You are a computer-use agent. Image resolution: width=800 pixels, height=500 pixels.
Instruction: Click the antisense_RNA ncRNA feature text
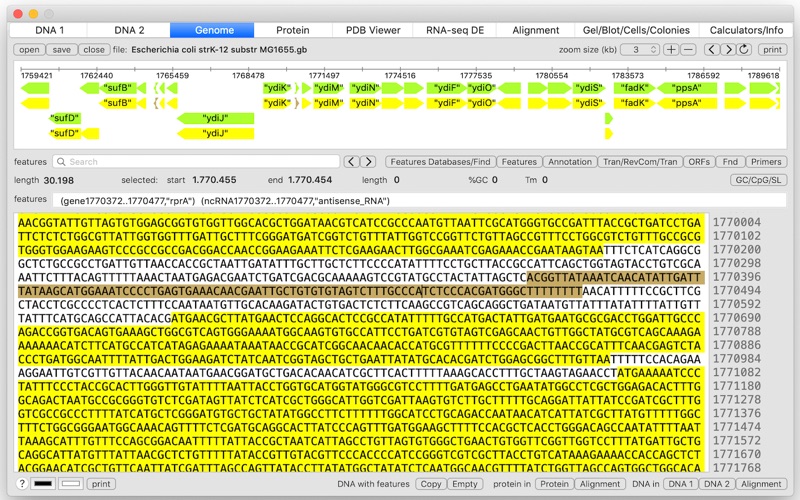point(295,201)
